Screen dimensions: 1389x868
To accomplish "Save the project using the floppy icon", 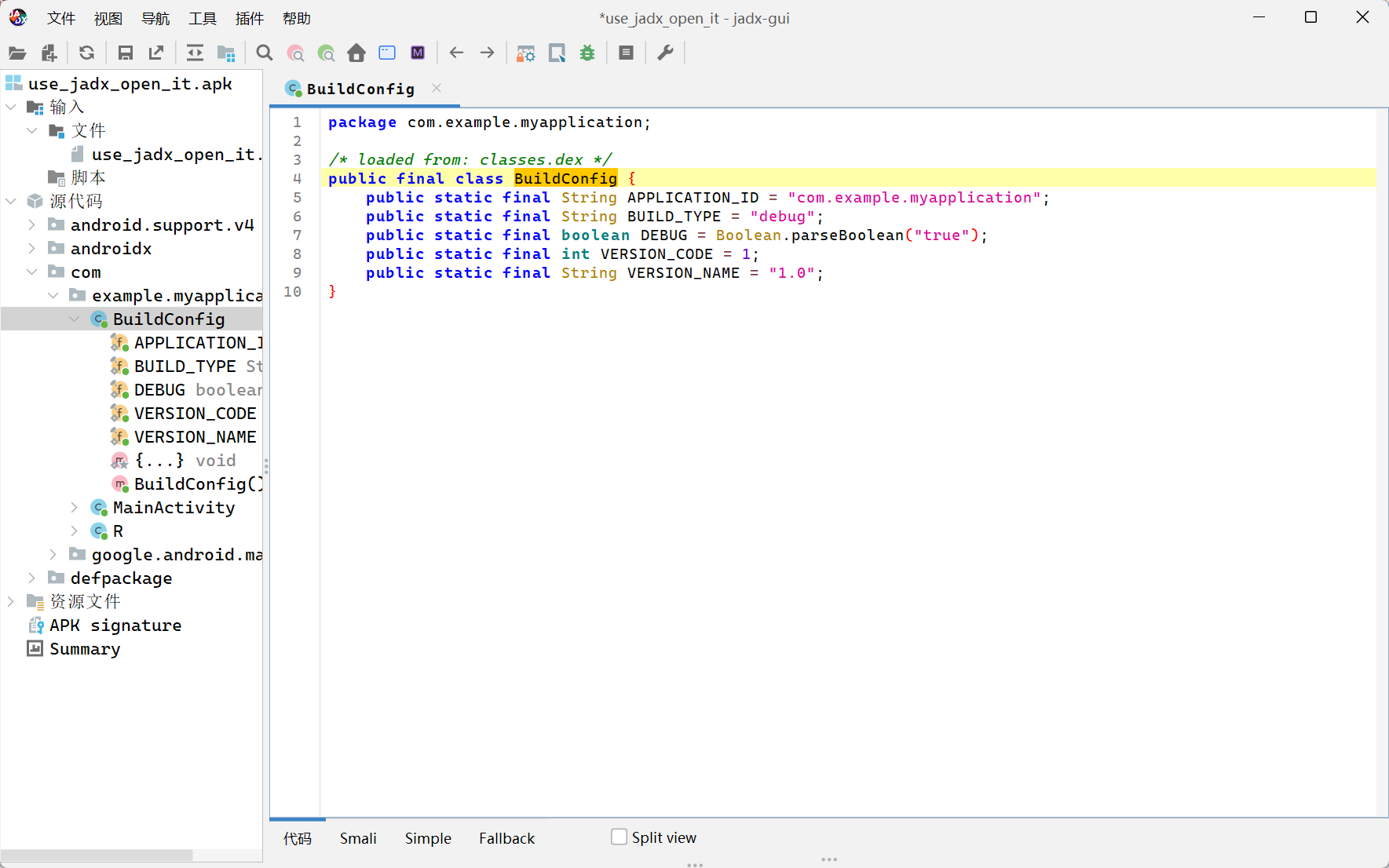I will tap(125, 53).
